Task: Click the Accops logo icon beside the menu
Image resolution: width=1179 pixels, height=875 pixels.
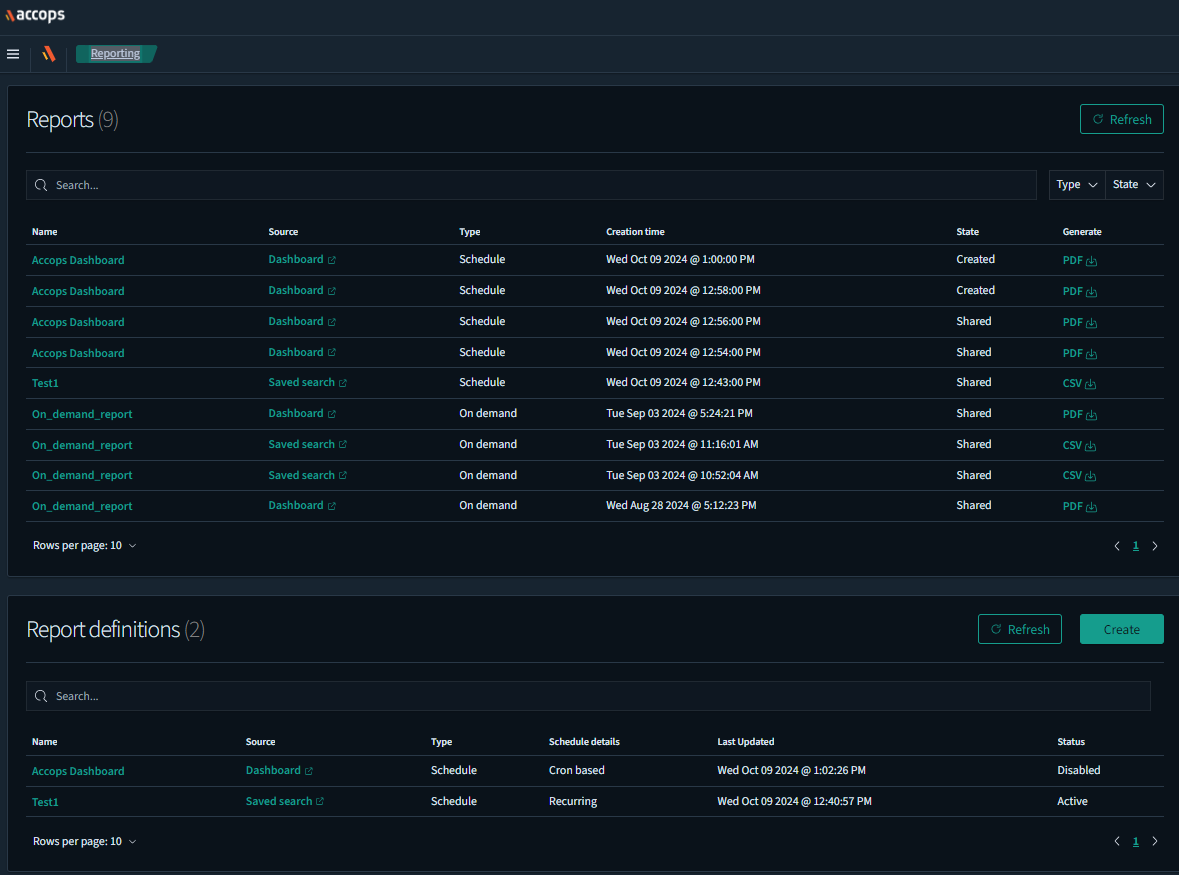Action: tap(48, 54)
